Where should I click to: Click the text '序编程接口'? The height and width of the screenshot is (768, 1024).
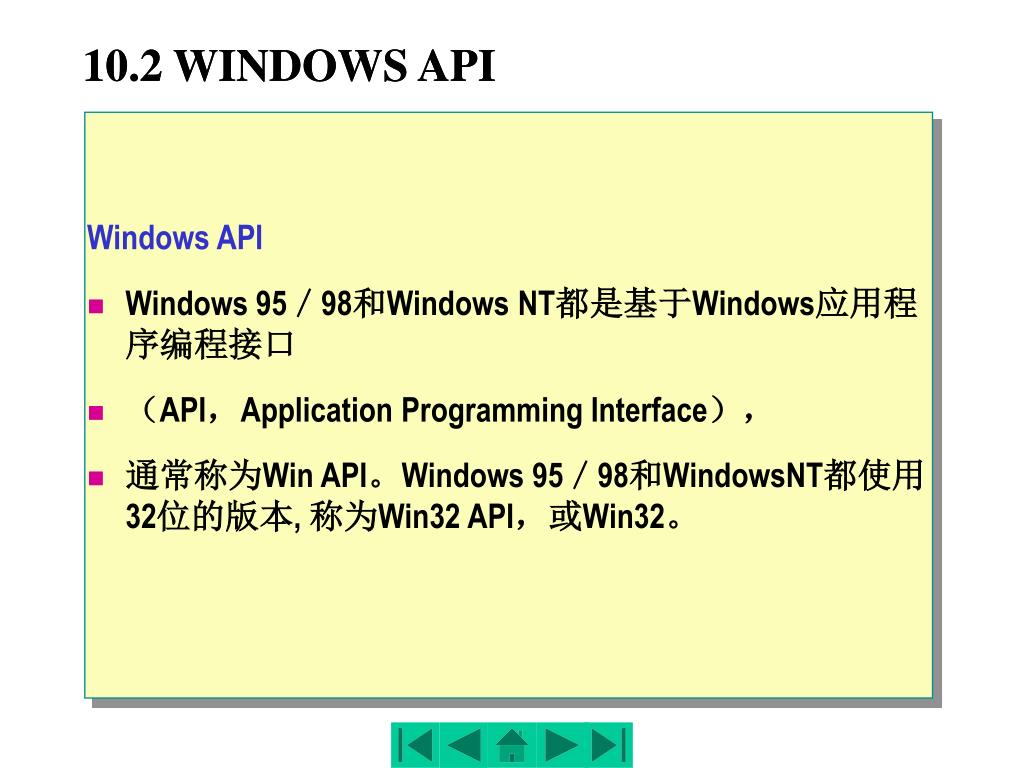[209, 344]
